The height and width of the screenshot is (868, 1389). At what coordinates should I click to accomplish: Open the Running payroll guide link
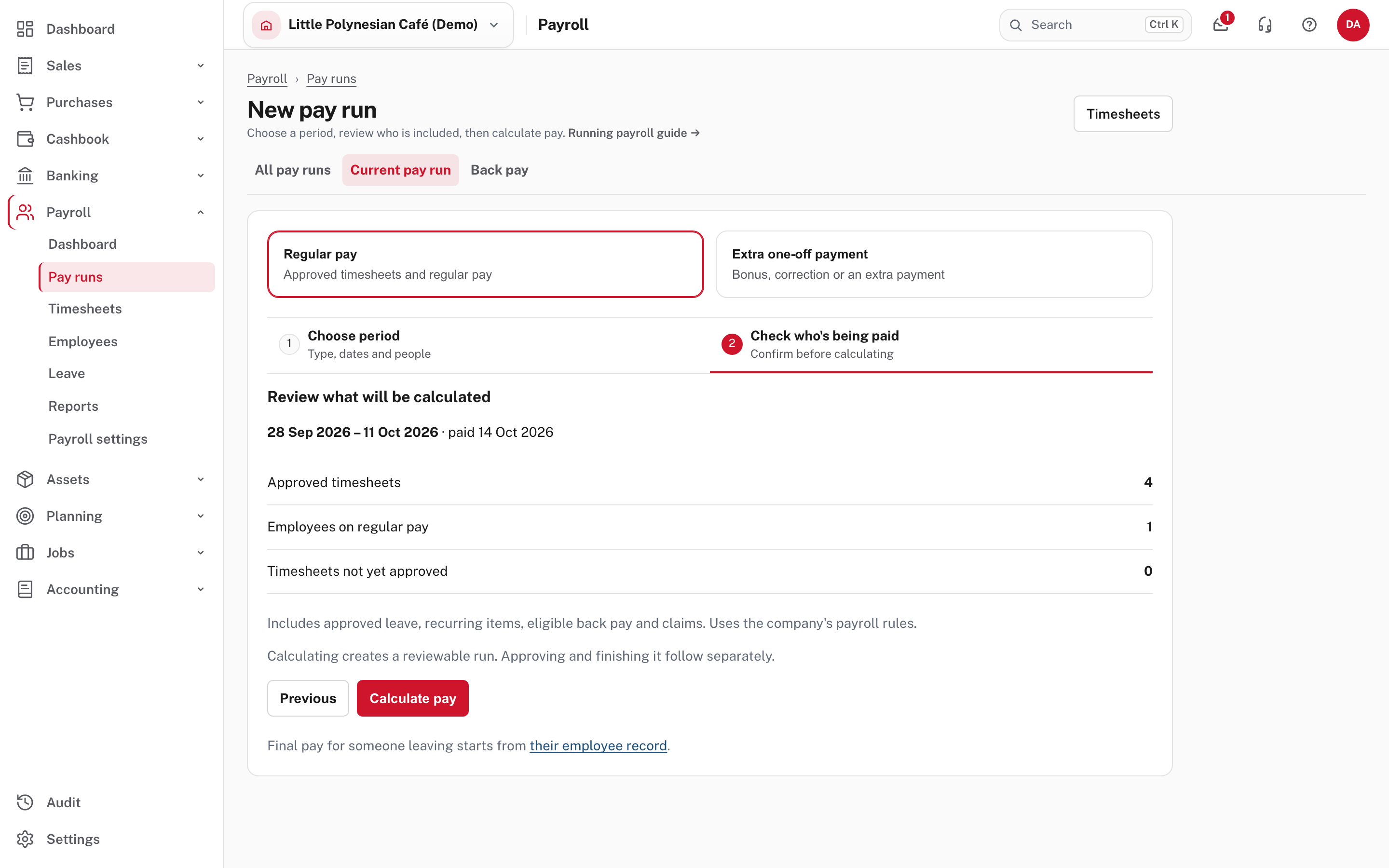pyautogui.click(x=634, y=133)
